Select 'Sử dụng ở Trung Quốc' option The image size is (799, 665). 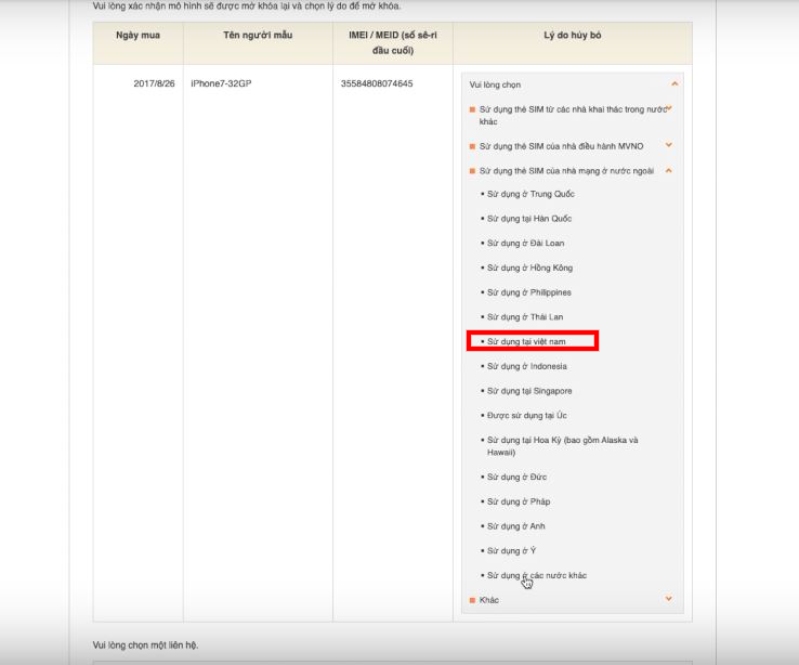tap(531, 194)
